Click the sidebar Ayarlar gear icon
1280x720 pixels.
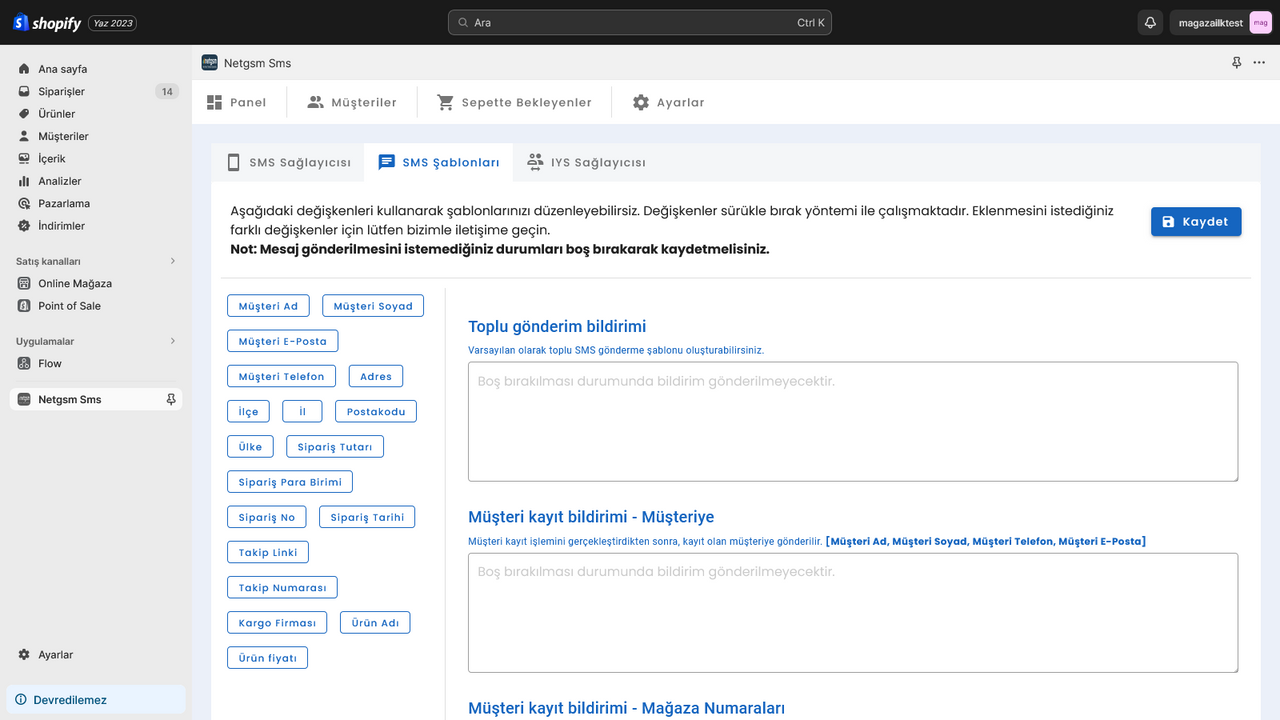click(x=24, y=654)
